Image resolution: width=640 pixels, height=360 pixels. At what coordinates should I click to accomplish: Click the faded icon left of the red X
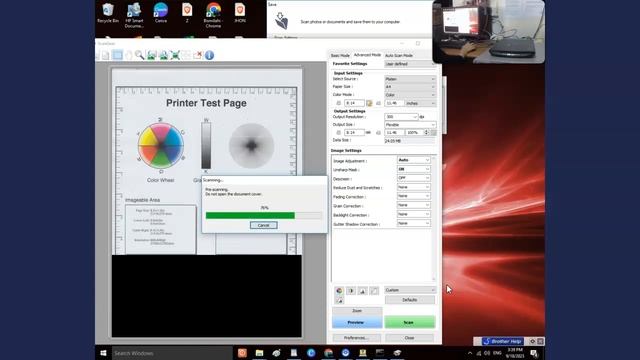click(x=186, y=55)
